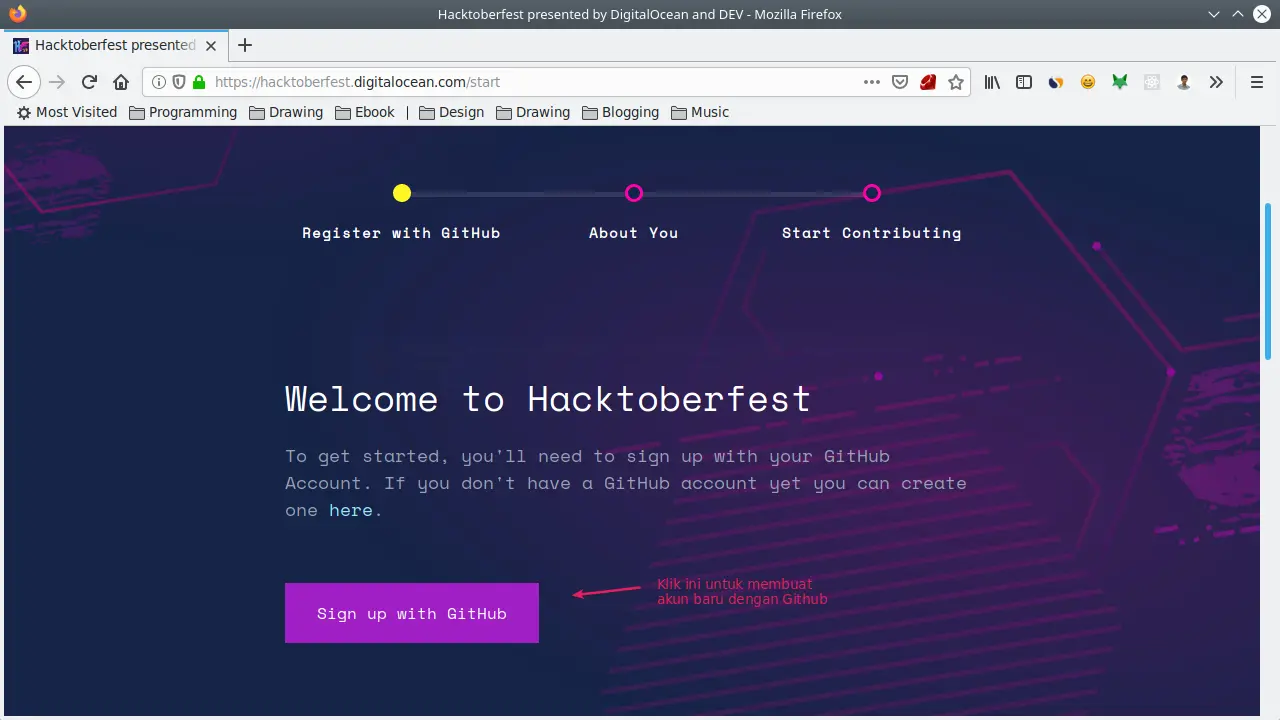Open the Firefox hamburger menu
Screen dimensions: 1280x720
(x=1257, y=82)
